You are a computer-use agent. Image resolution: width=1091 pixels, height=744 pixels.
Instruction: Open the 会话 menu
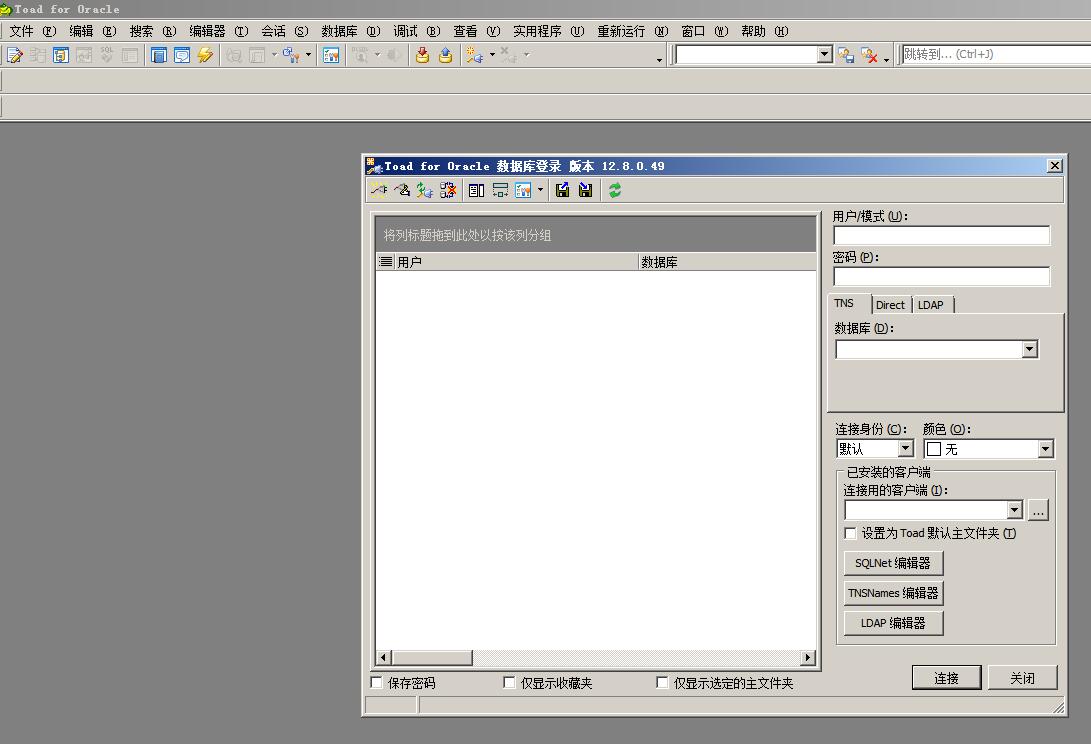pos(285,31)
